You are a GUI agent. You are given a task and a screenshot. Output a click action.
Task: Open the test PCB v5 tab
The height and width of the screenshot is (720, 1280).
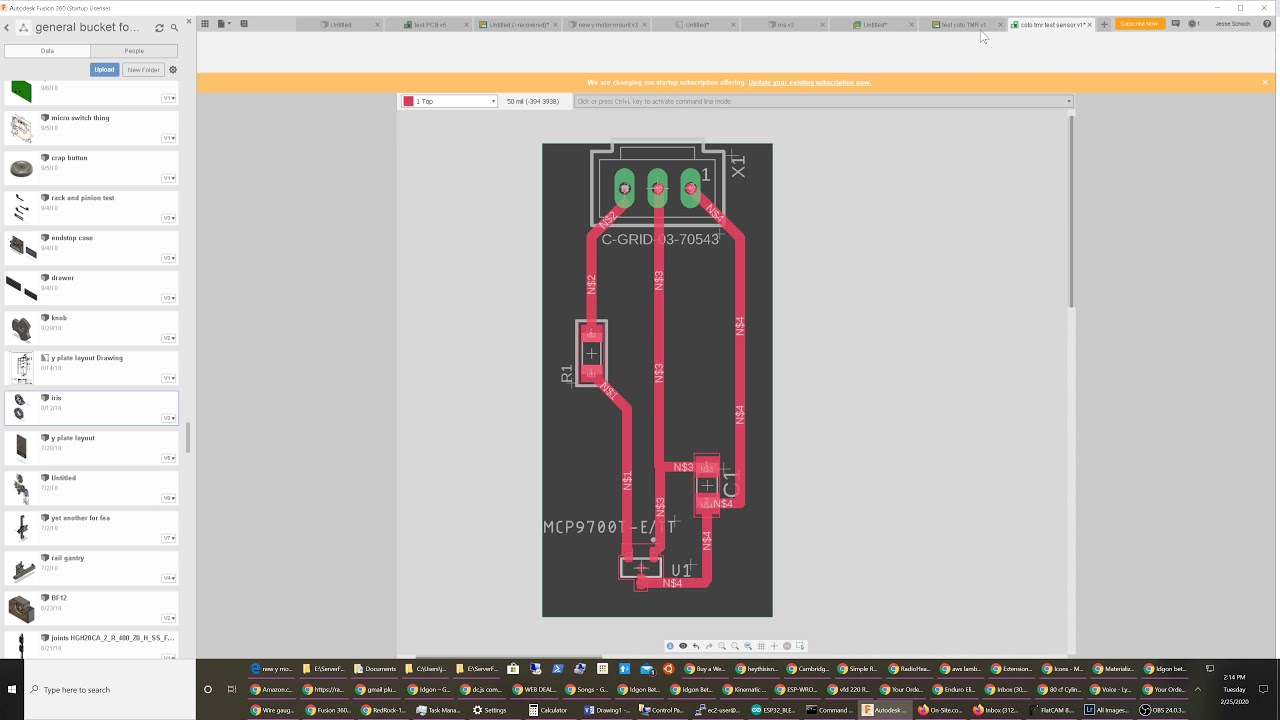(430, 24)
